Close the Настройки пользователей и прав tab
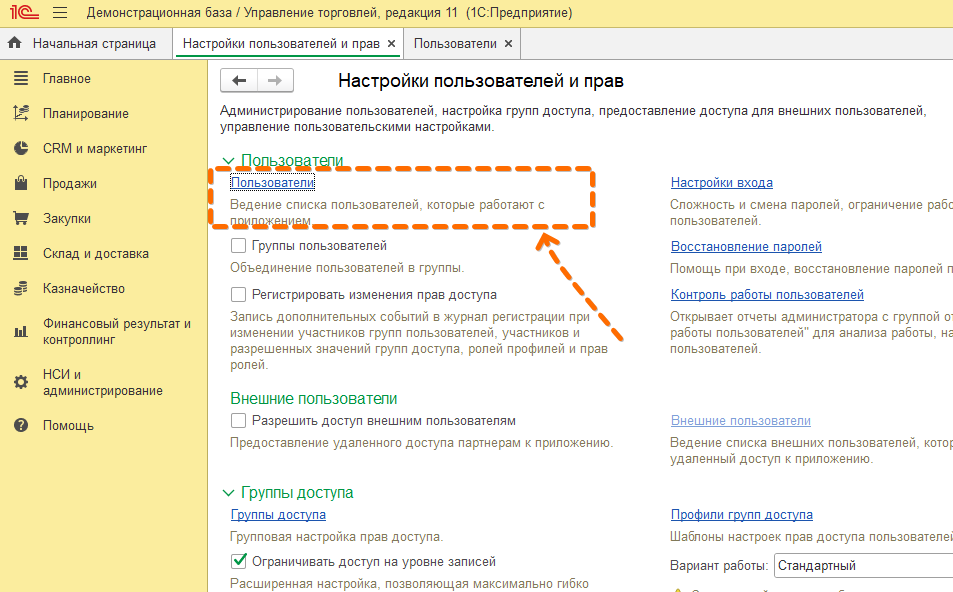 pyautogui.click(x=391, y=44)
